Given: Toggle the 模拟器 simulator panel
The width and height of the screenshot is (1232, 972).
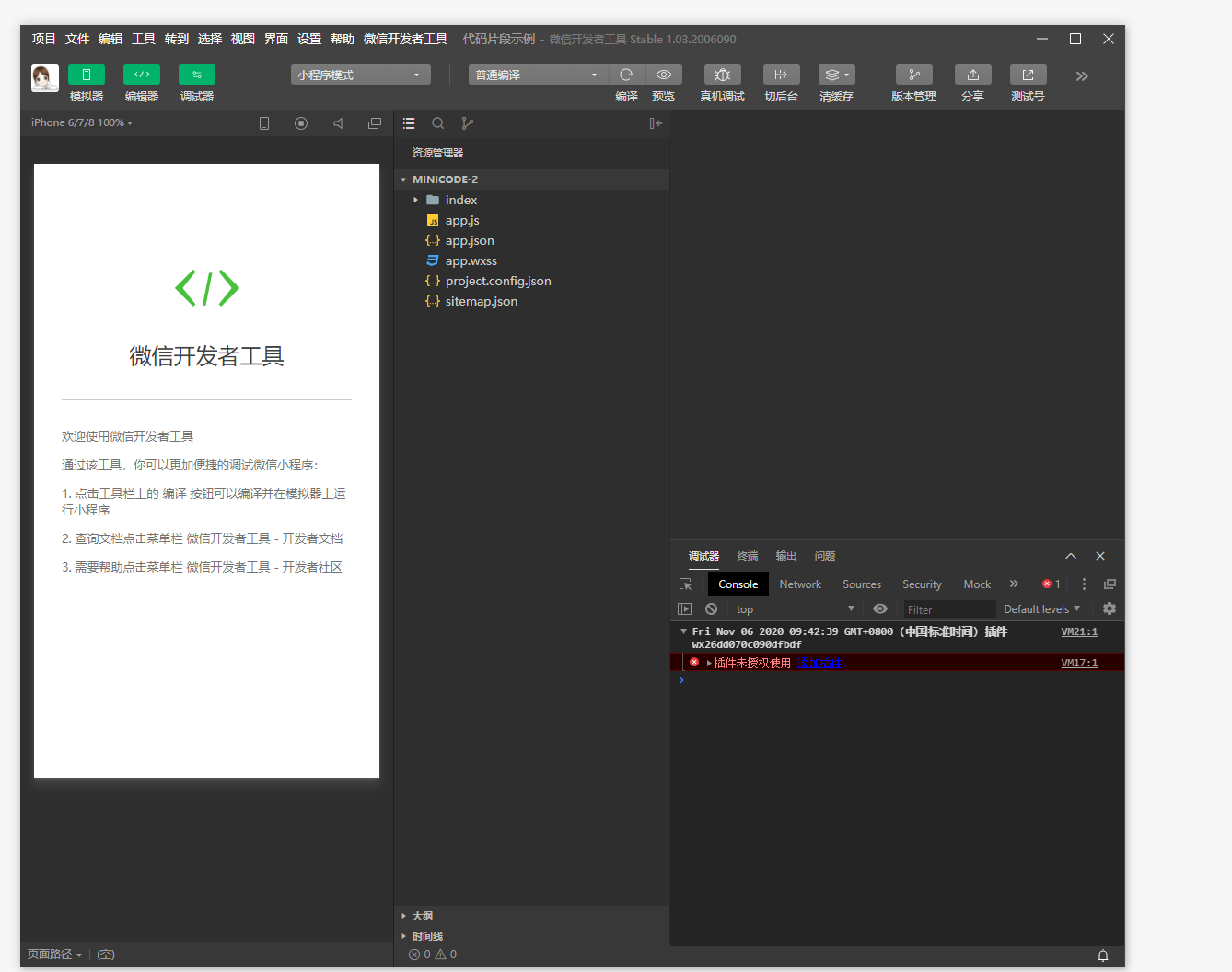Looking at the screenshot, I should coord(87,75).
